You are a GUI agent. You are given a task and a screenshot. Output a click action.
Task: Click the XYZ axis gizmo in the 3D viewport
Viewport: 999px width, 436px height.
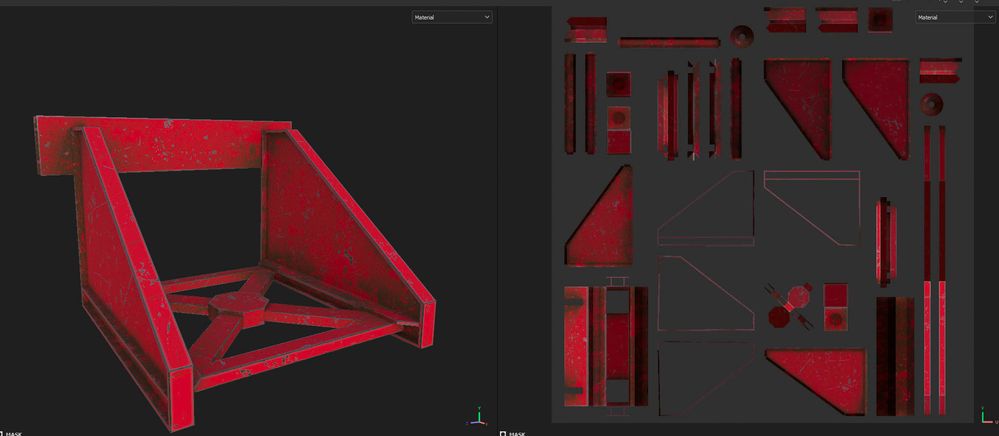478,417
